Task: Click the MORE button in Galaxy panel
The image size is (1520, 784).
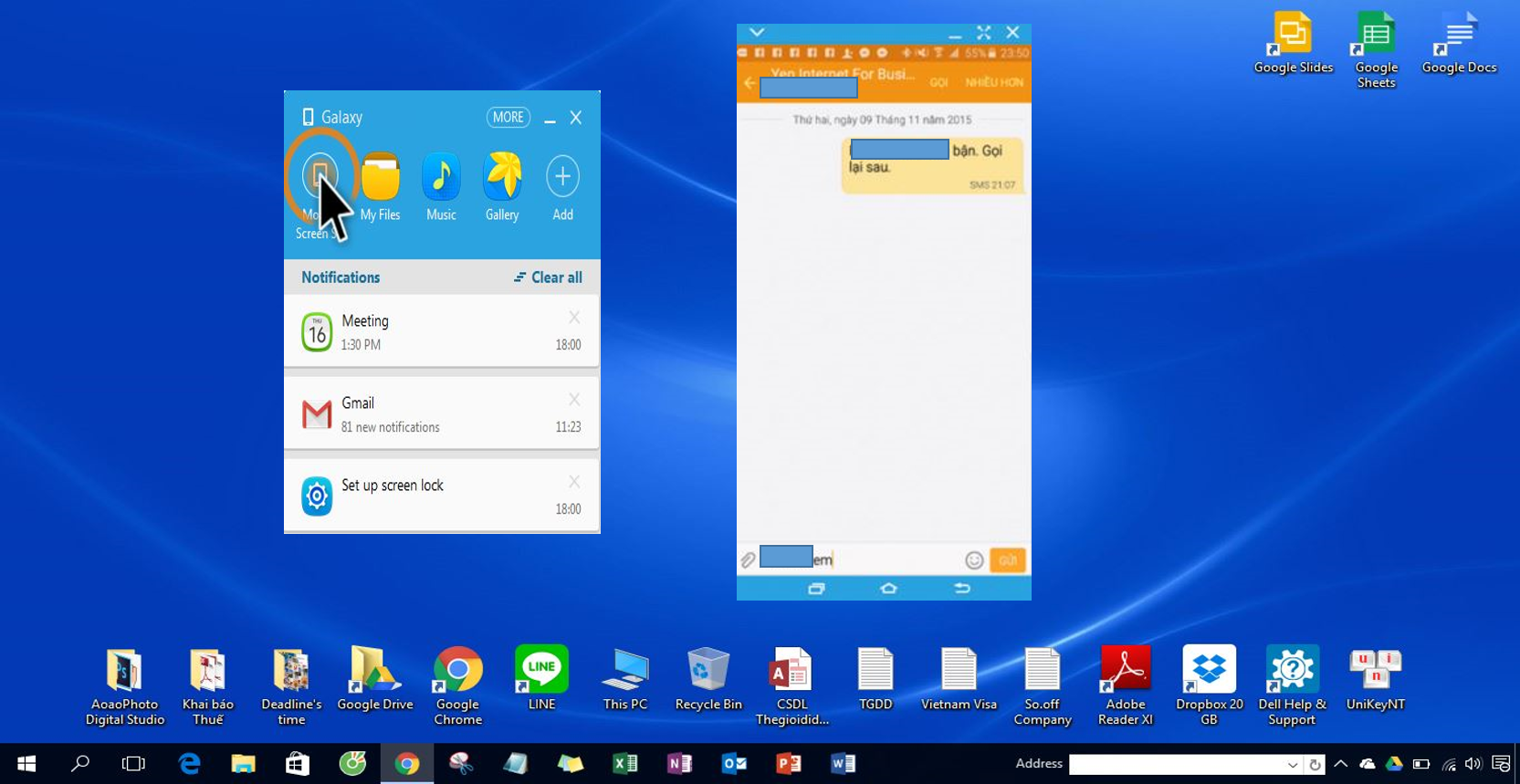Action: coord(508,117)
